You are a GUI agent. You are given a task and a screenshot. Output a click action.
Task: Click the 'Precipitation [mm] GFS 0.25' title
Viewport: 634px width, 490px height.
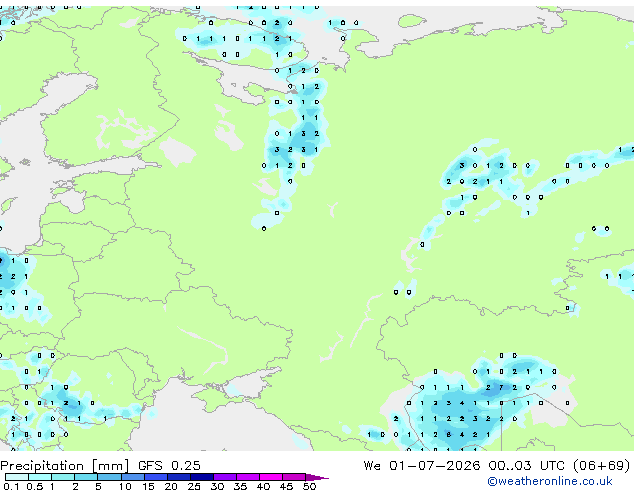point(100,466)
